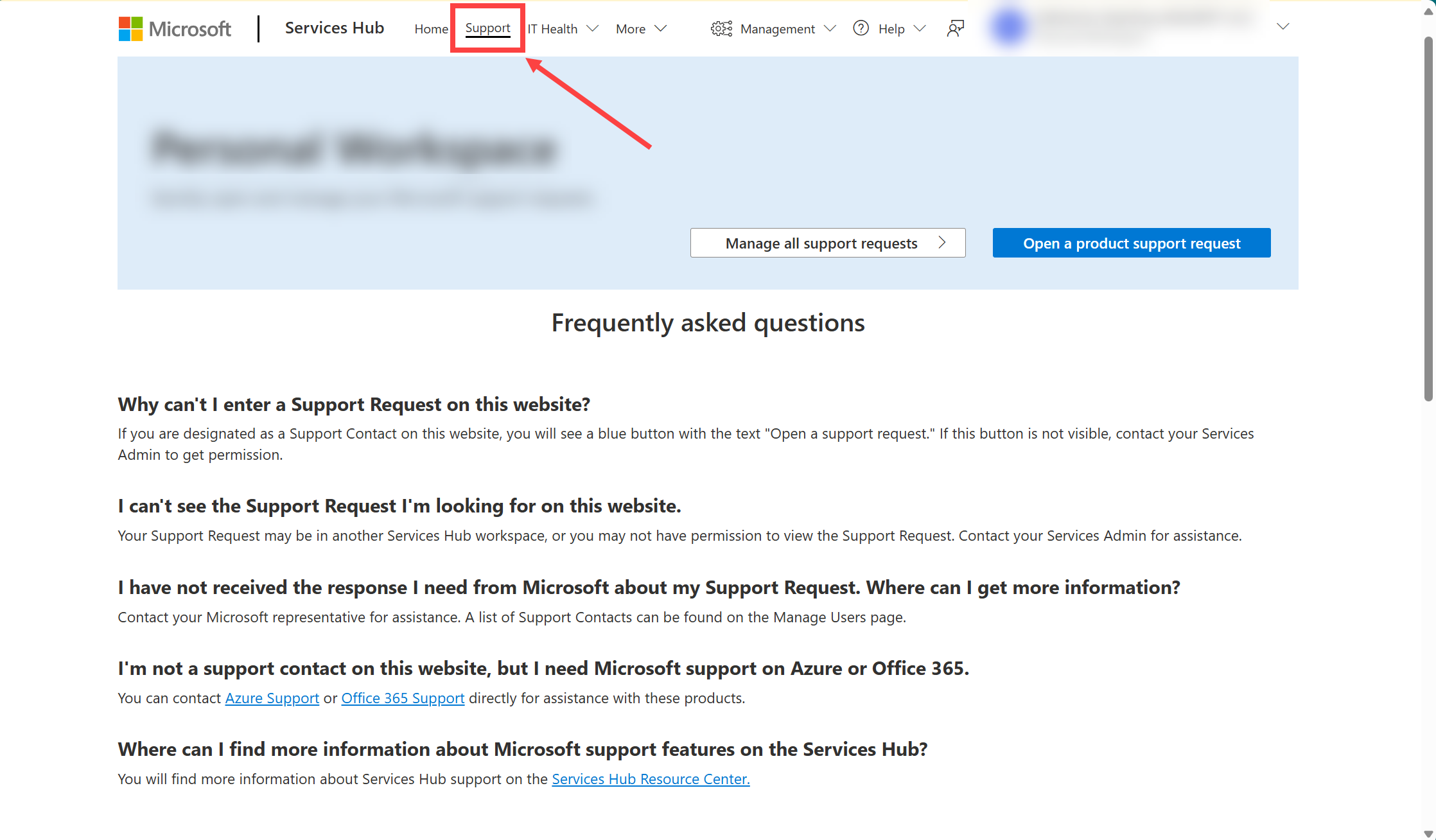Click Open a product support request
The image size is (1436, 840).
(x=1132, y=242)
